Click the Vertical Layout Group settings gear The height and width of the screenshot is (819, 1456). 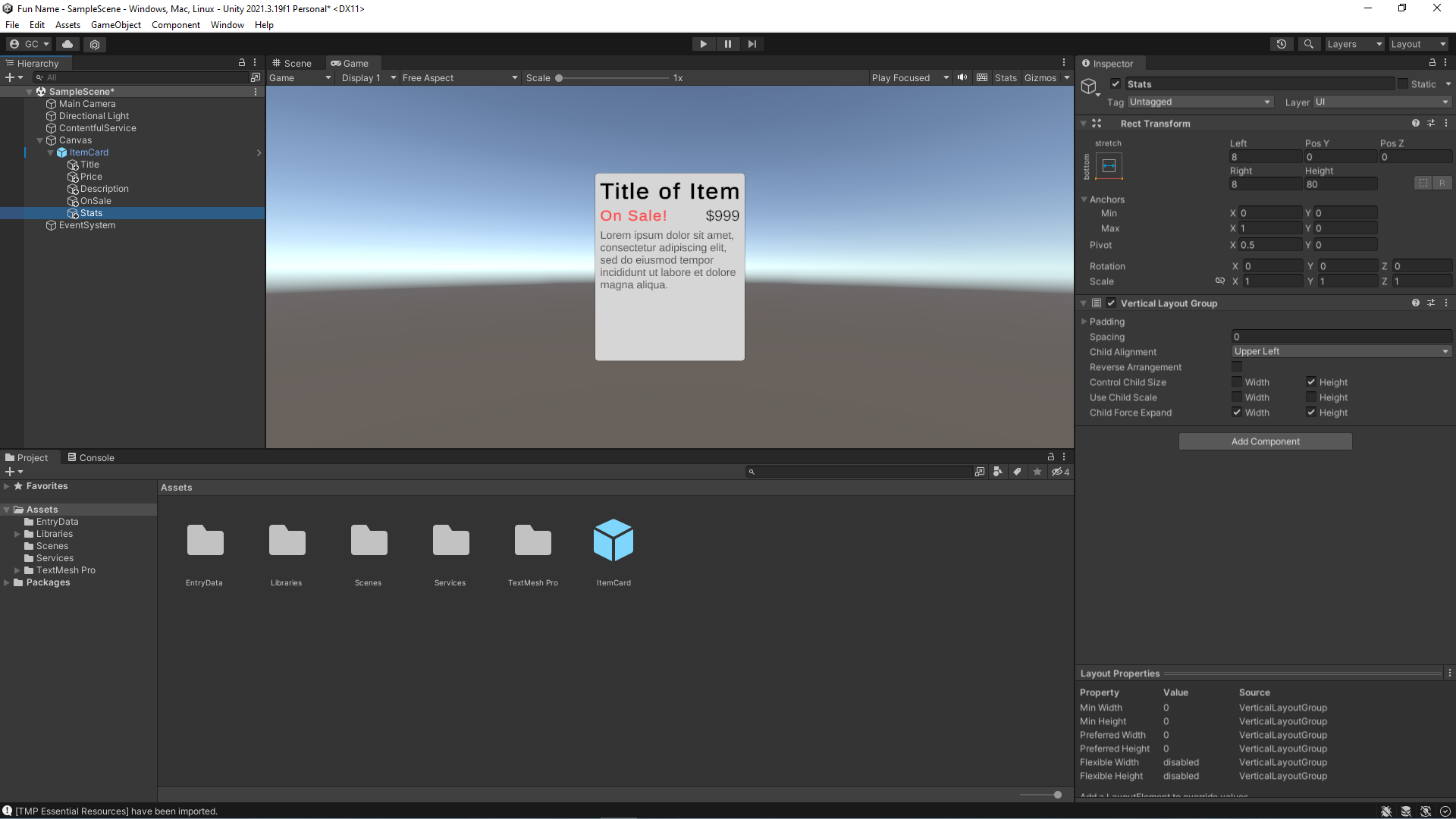[1446, 303]
